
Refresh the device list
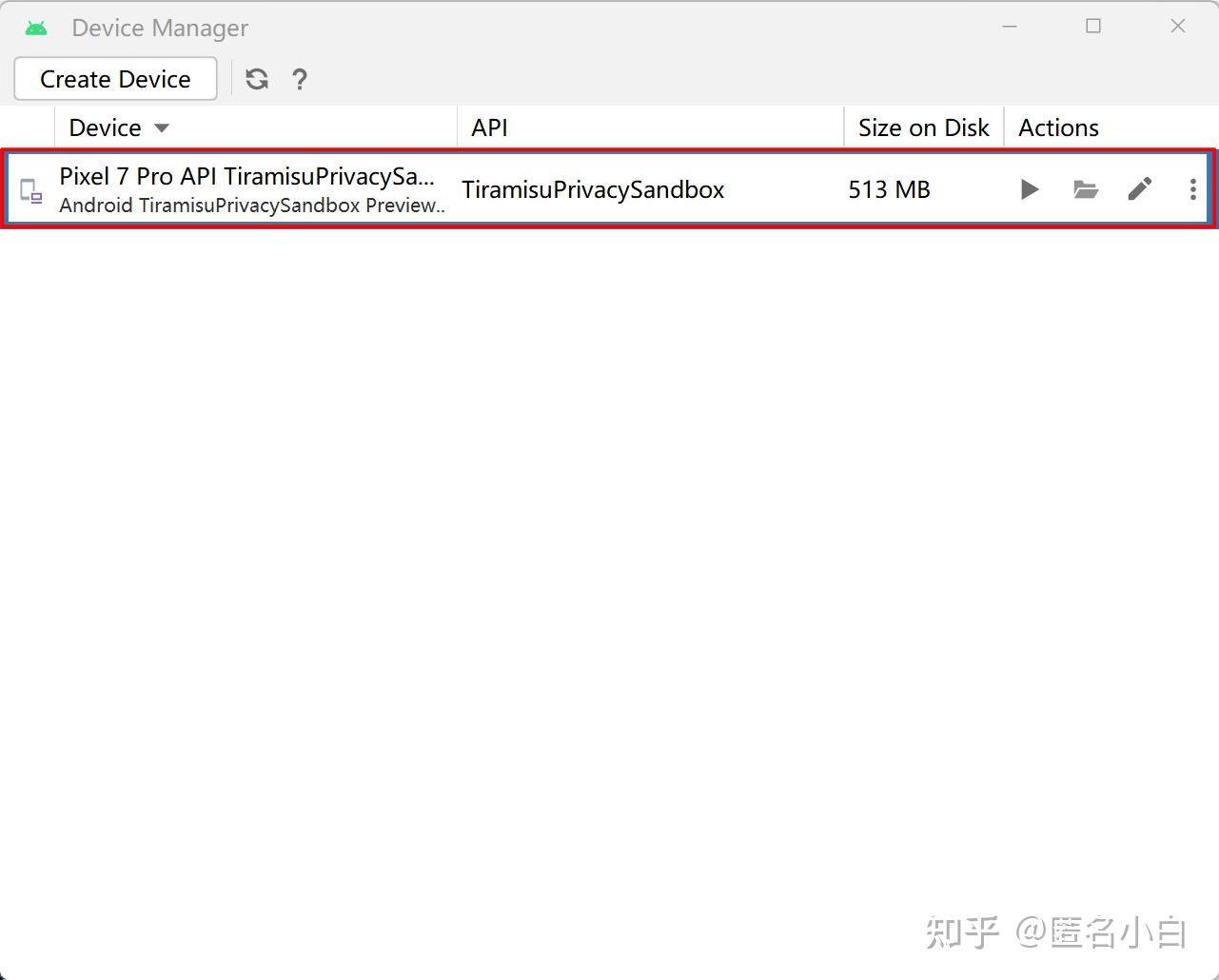257,79
